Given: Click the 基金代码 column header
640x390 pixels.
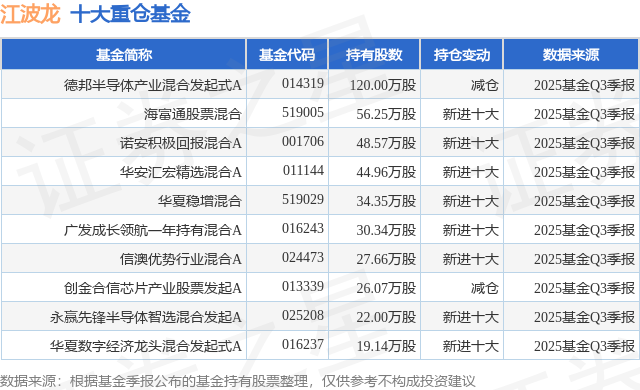Looking at the screenshot, I should tap(287, 54).
